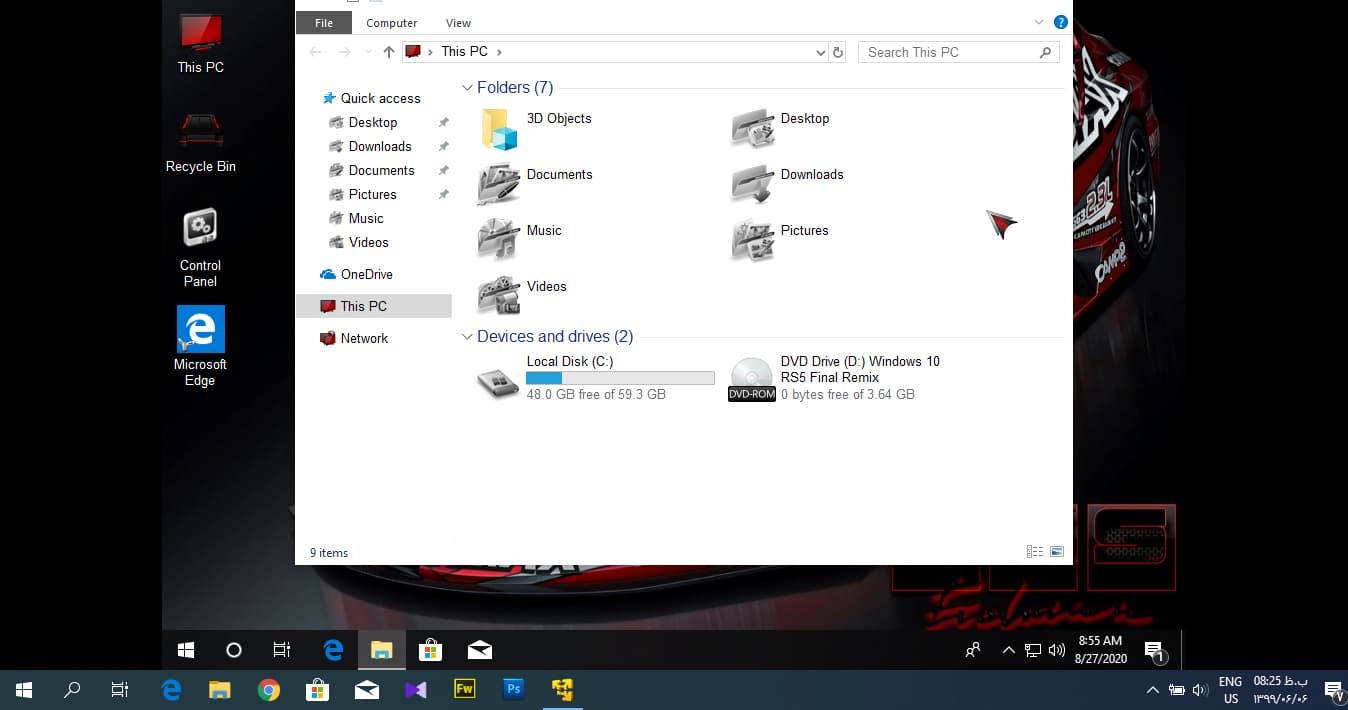Screen dimensions: 1348x710
Task: Click volume icon in bottom taskbar tray
Action: pos(1201,690)
